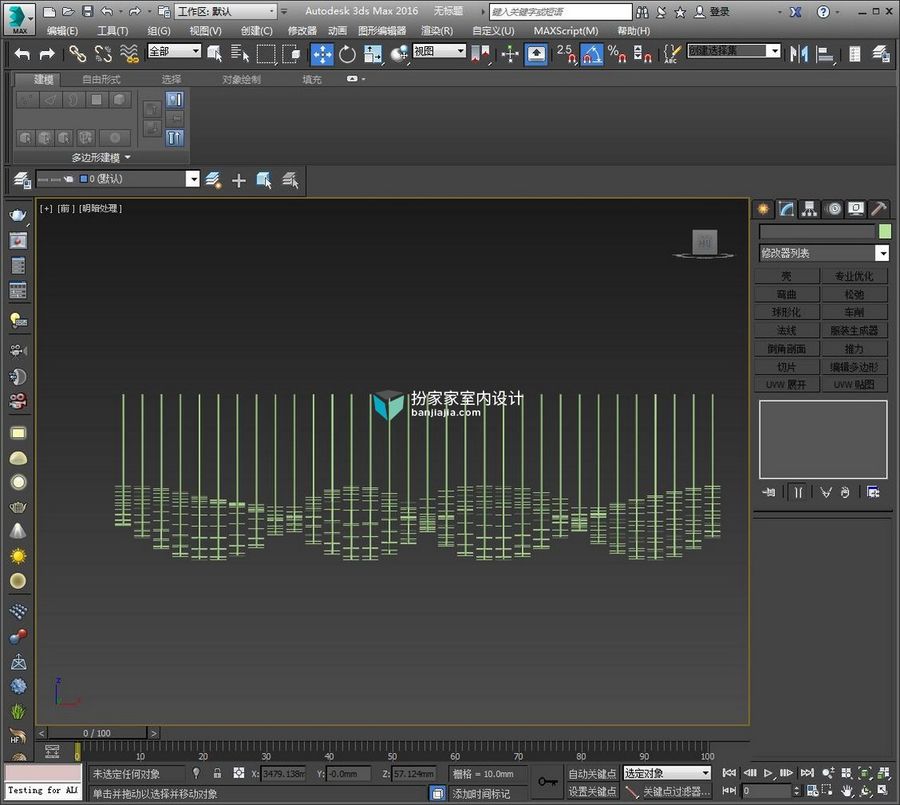Click the Mirror tool icon
900x805 pixels.
798,55
